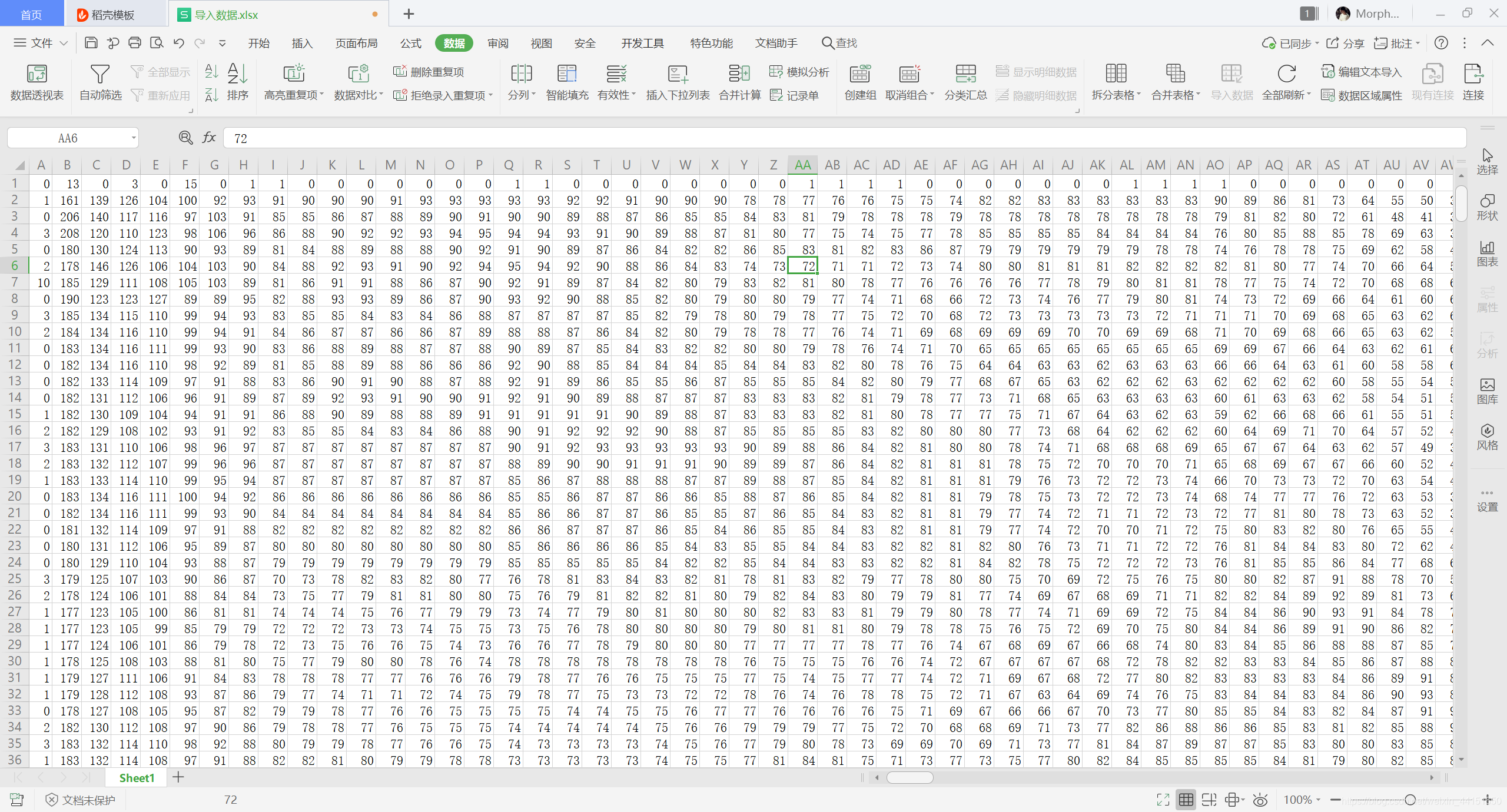
Task: Toggle fullscreen view icon in status bar
Action: point(1163,800)
